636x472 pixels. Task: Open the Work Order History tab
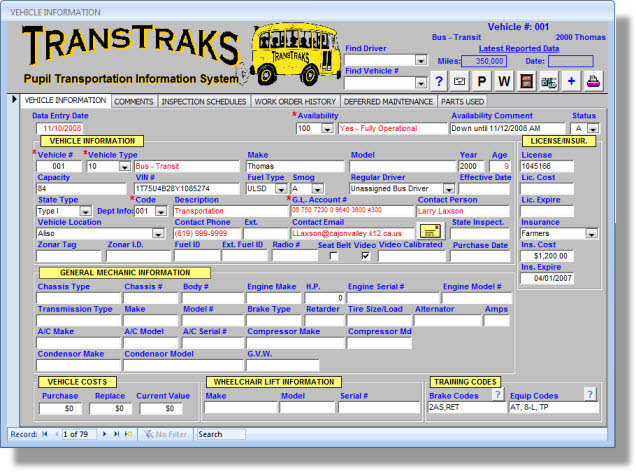click(293, 101)
